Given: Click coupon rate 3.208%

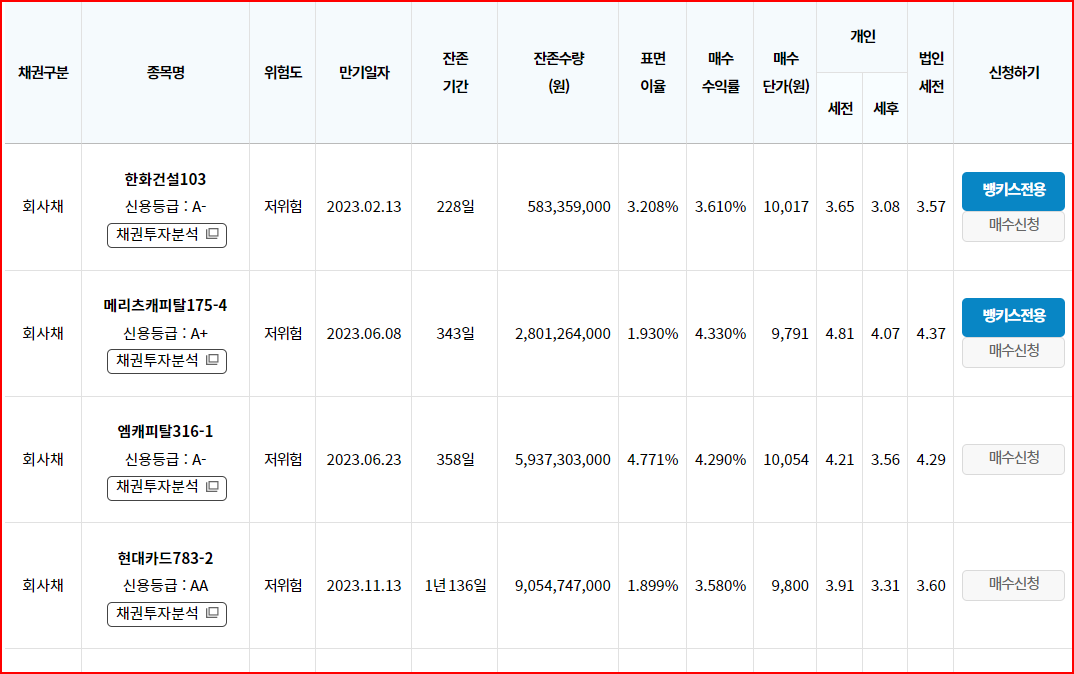Looking at the screenshot, I should click(653, 207).
